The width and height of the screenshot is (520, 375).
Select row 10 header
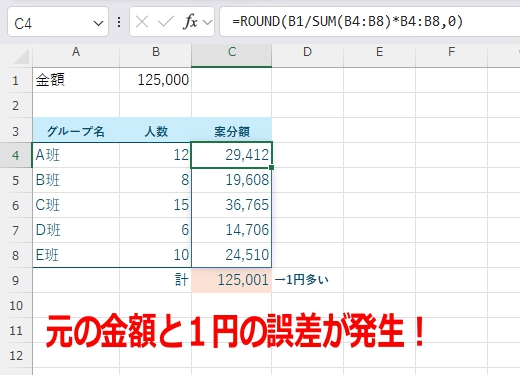[16, 305]
